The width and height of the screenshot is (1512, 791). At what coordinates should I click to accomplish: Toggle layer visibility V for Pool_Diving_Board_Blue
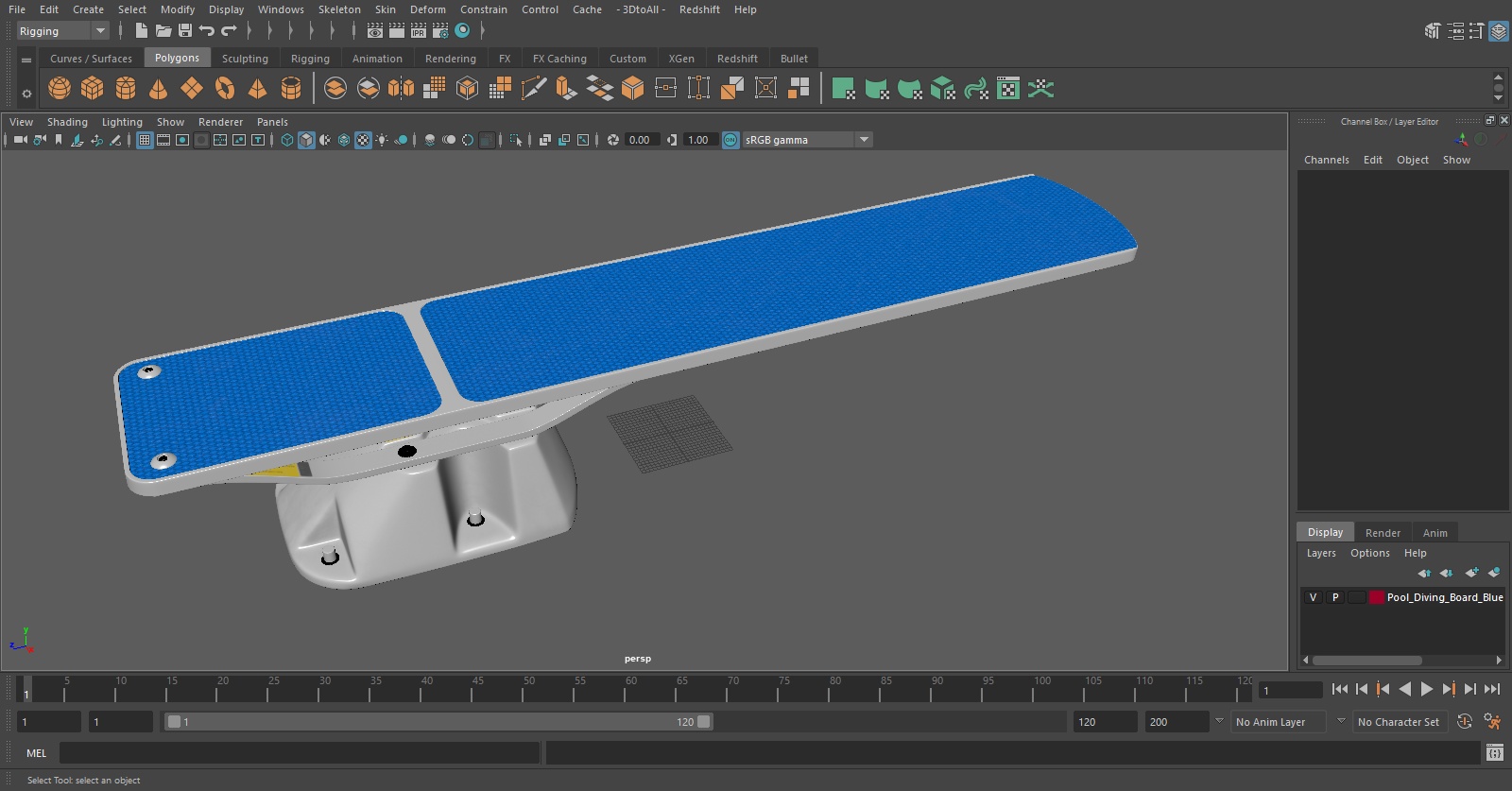[x=1313, y=597]
